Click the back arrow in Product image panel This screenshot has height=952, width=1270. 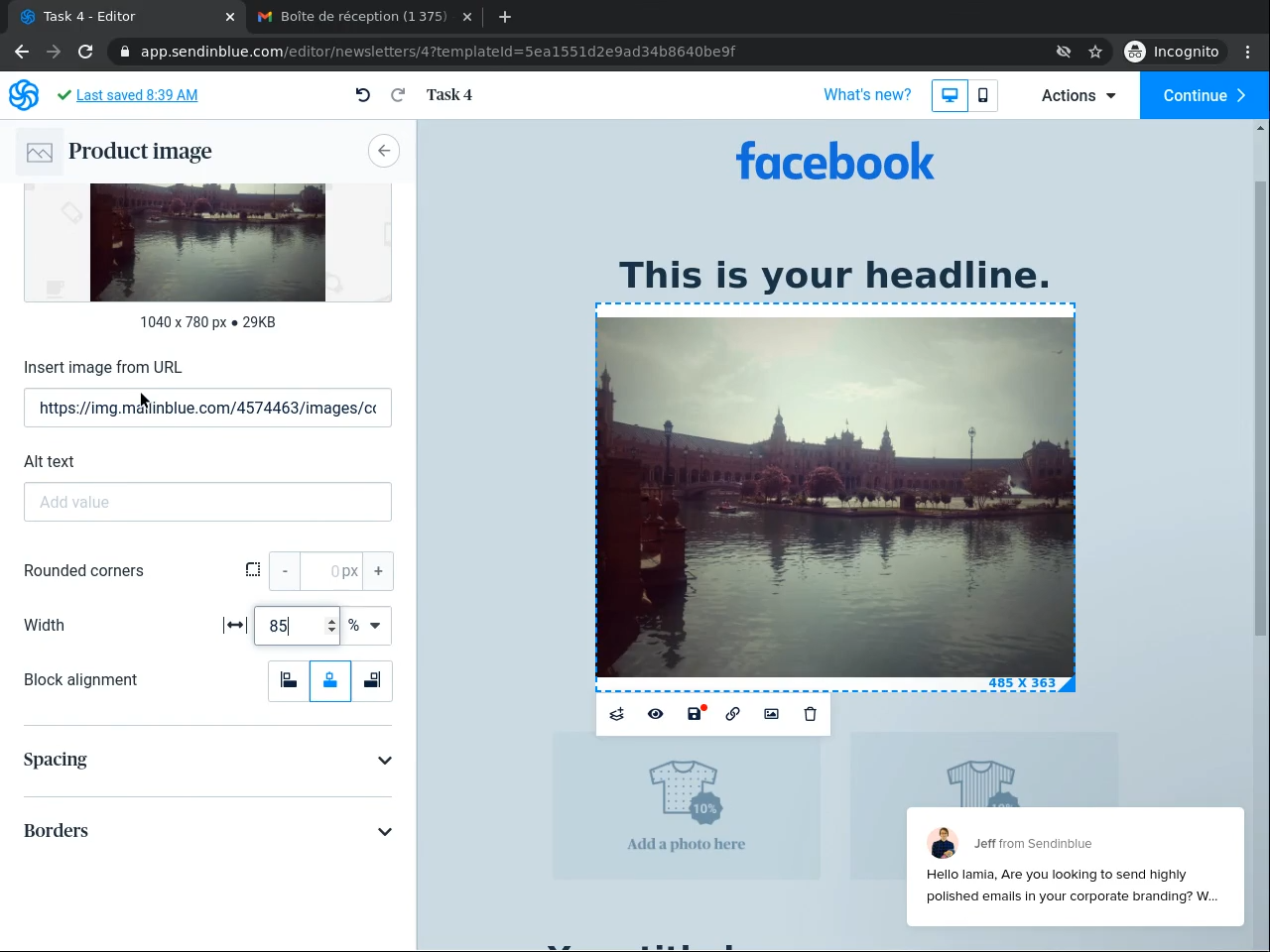point(384,151)
